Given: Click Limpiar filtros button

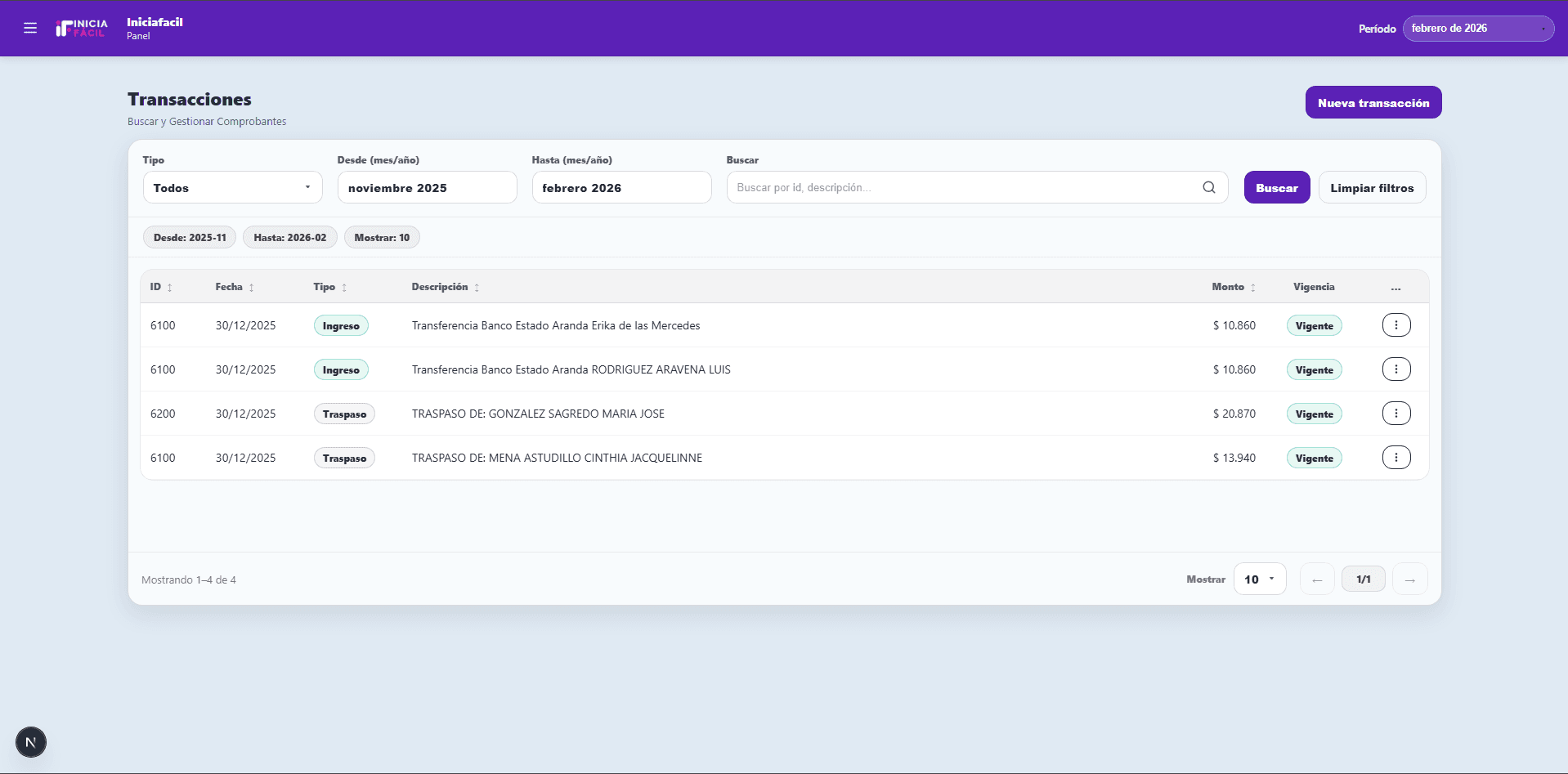Looking at the screenshot, I should point(1371,187).
